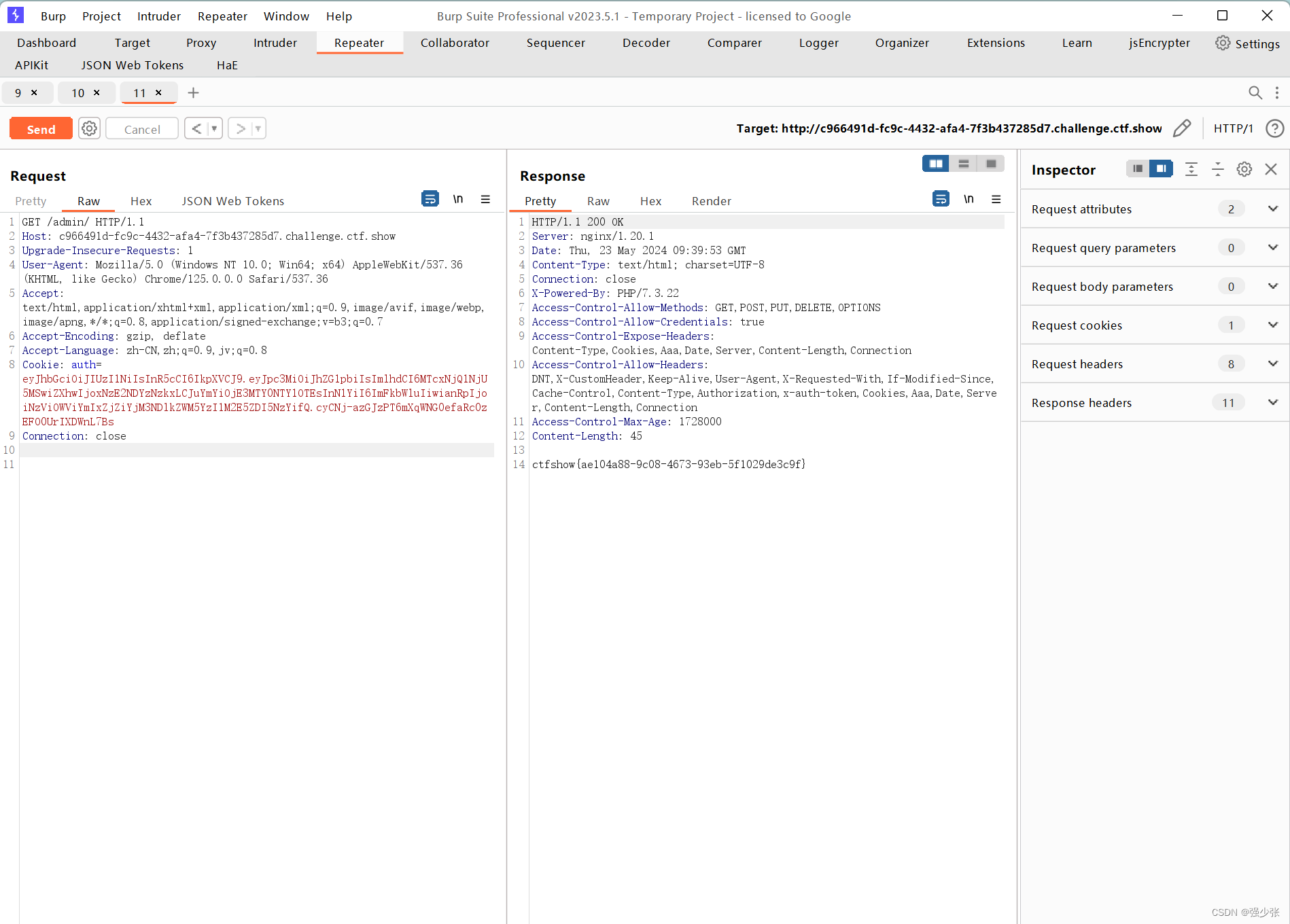The width and height of the screenshot is (1290, 924).
Task: Go forward to next request in history
Action: pyautogui.click(x=240, y=128)
